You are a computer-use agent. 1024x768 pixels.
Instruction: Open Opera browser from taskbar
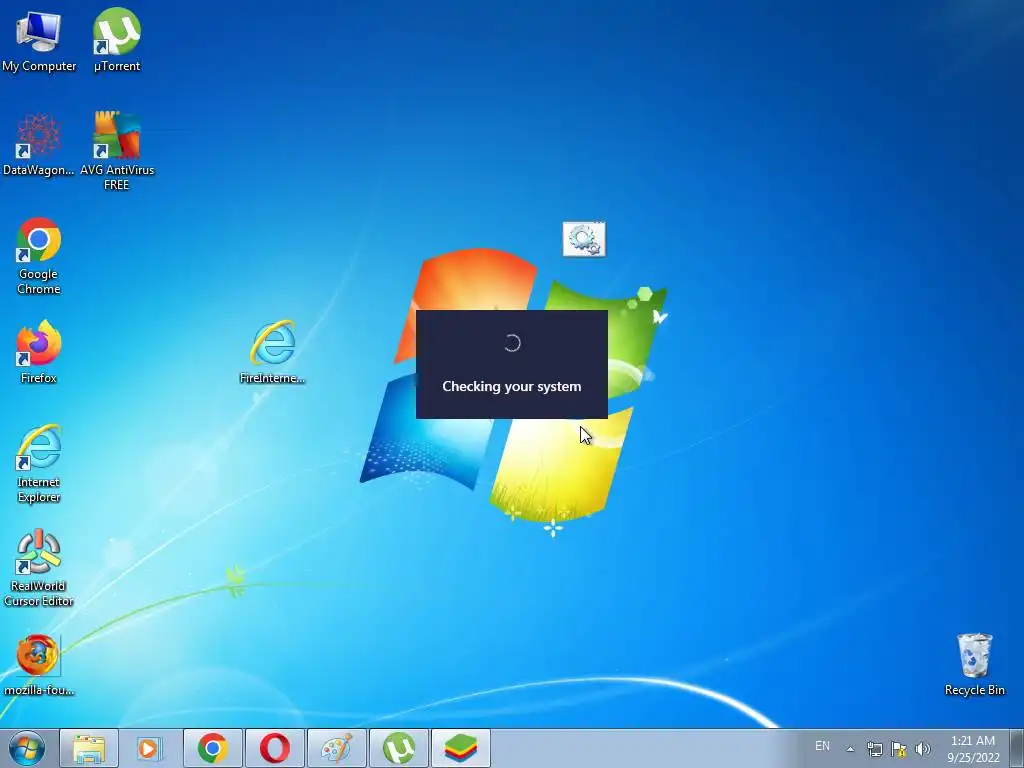pyautogui.click(x=275, y=748)
